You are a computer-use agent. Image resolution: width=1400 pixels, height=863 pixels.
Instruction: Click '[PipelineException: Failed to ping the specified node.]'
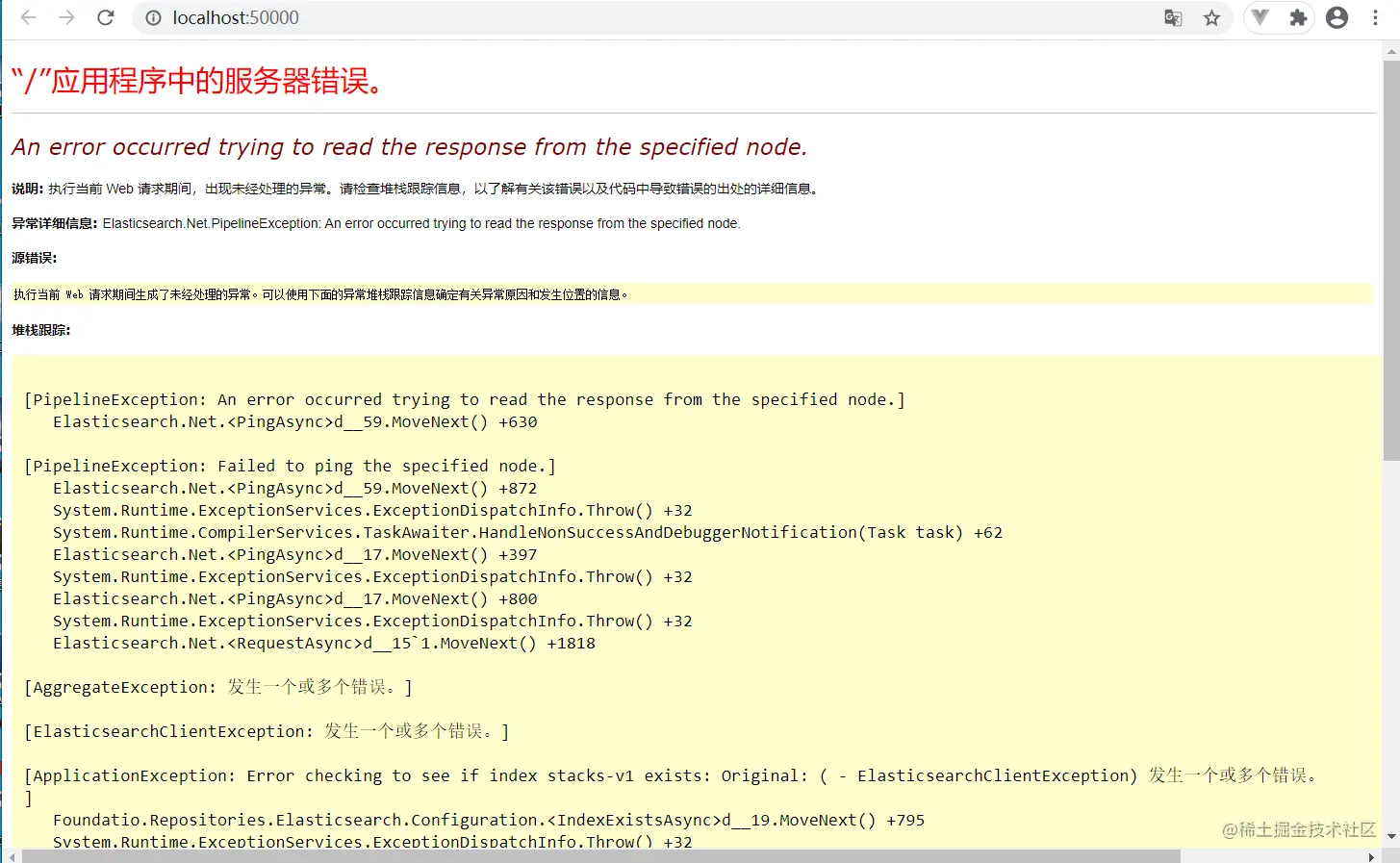click(x=291, y=467)
